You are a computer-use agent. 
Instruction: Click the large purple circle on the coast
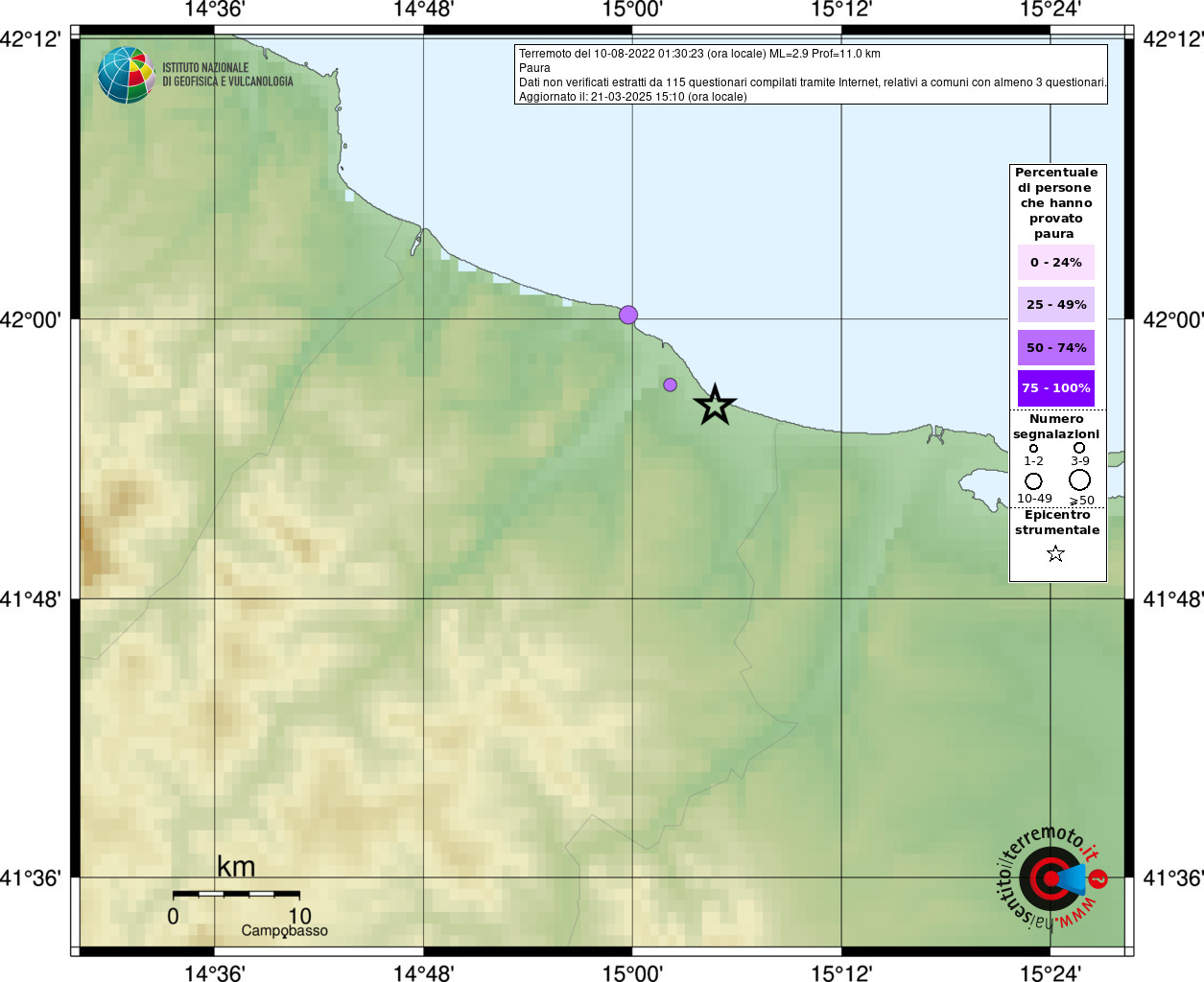pos(628,315)
